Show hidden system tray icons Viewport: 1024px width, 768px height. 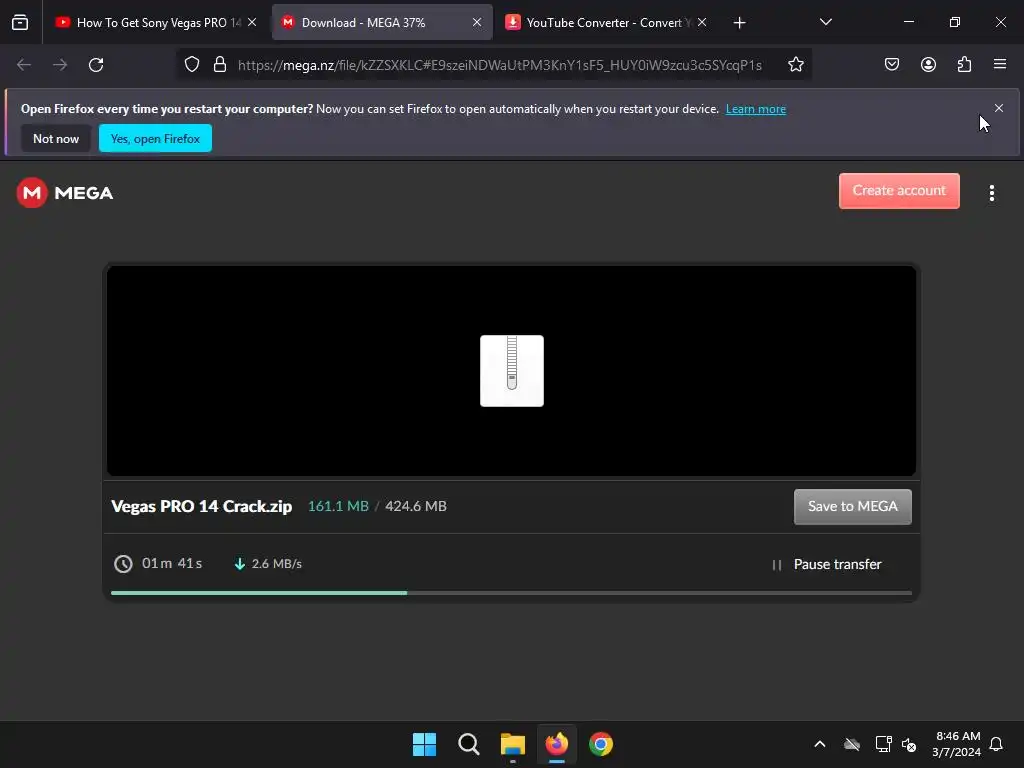[x=820, y=744]
